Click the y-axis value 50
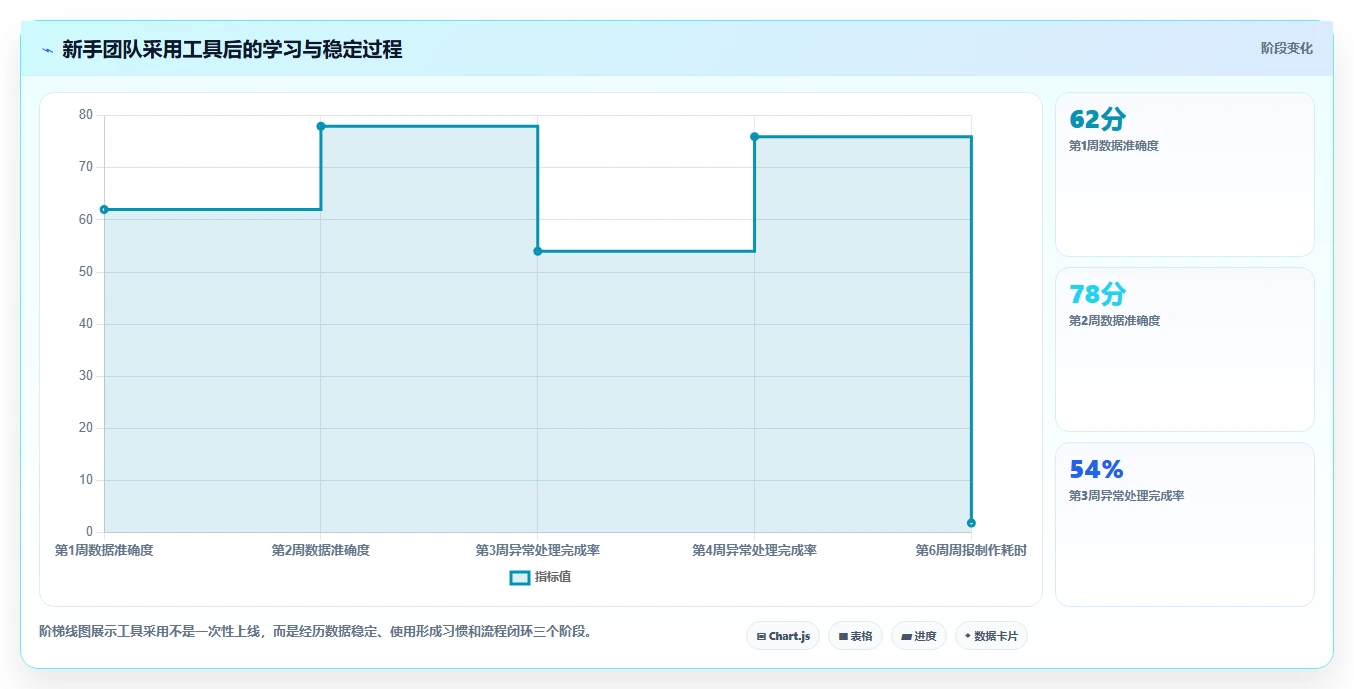The width and height of the screenshot is (1354, 689). (x=86, y=272)
